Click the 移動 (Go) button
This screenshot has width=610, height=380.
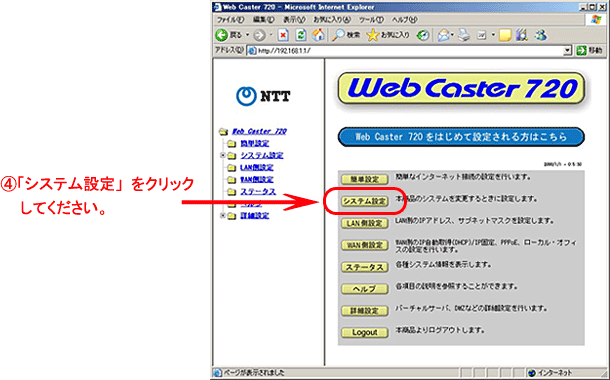point(589,51)
